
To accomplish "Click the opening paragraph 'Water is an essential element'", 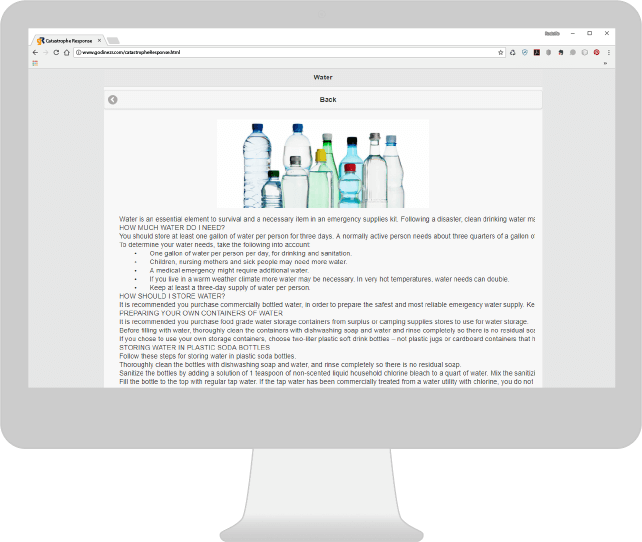I will (x=327, y=219).
